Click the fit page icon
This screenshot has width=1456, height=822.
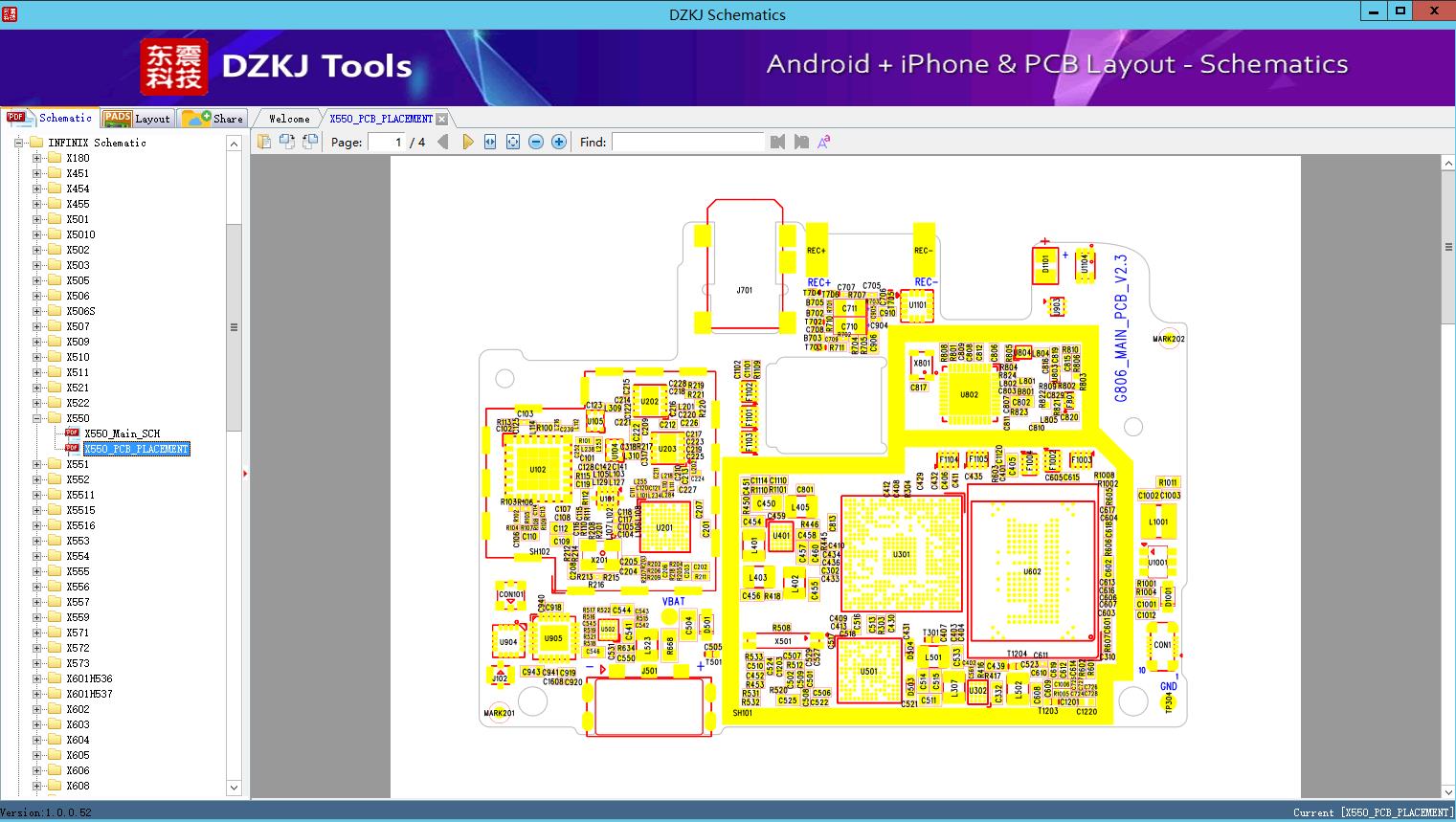point(513,142)
